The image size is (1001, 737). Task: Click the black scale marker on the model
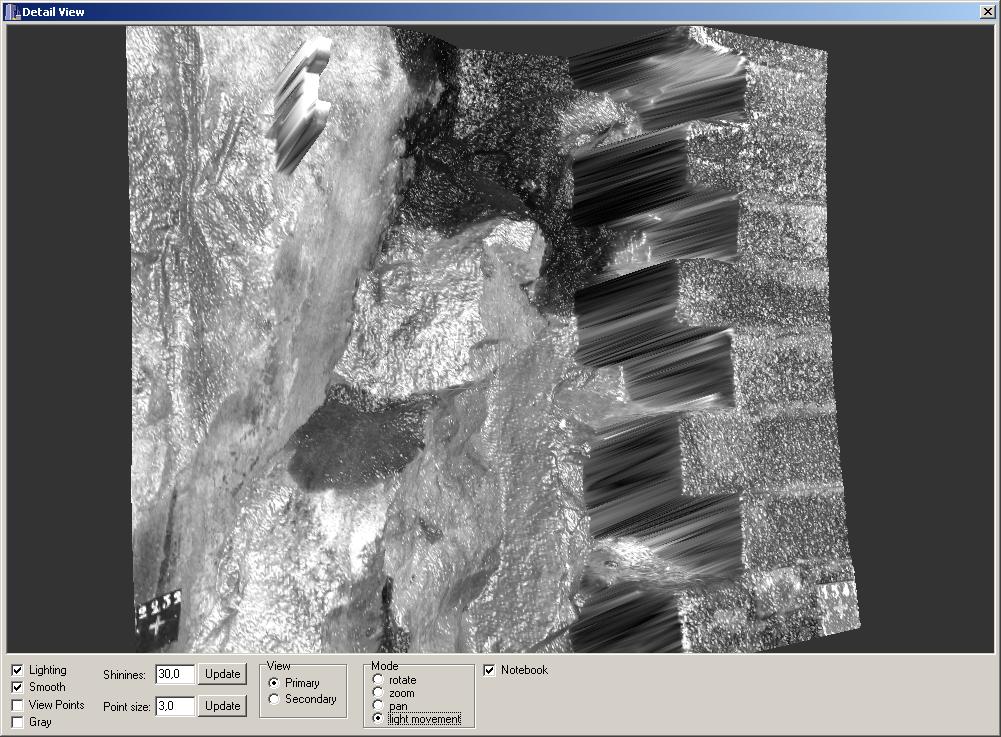(159, 615)
